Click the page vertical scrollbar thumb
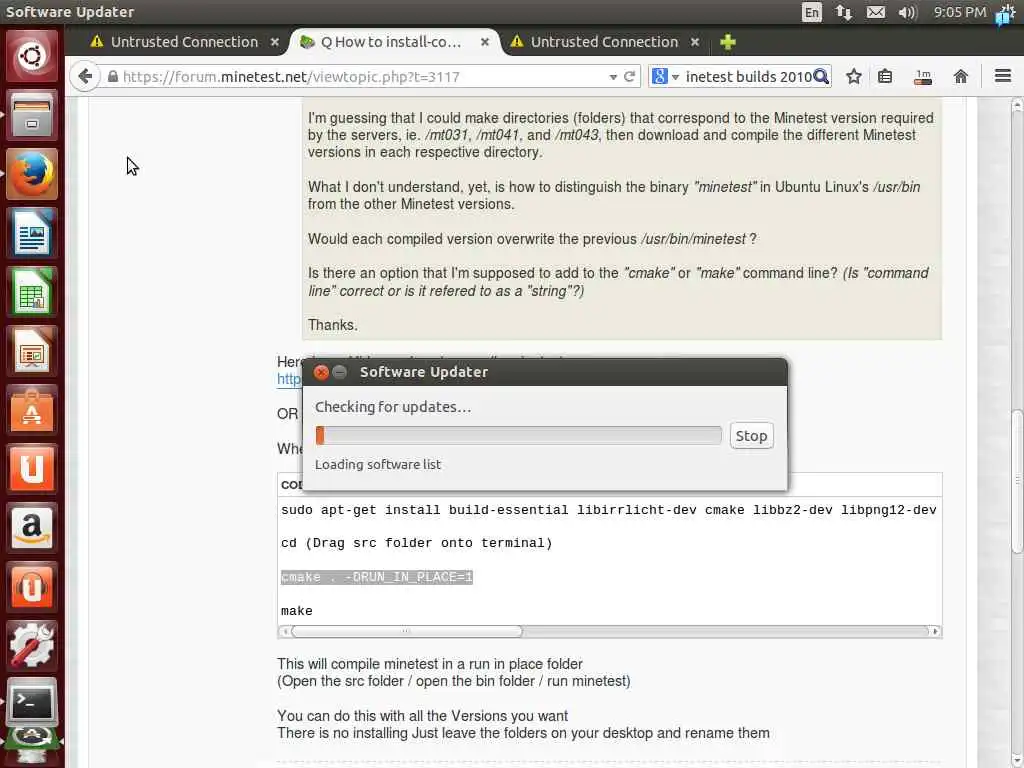Screen dimensions: 1024x768 (1017, 481)
